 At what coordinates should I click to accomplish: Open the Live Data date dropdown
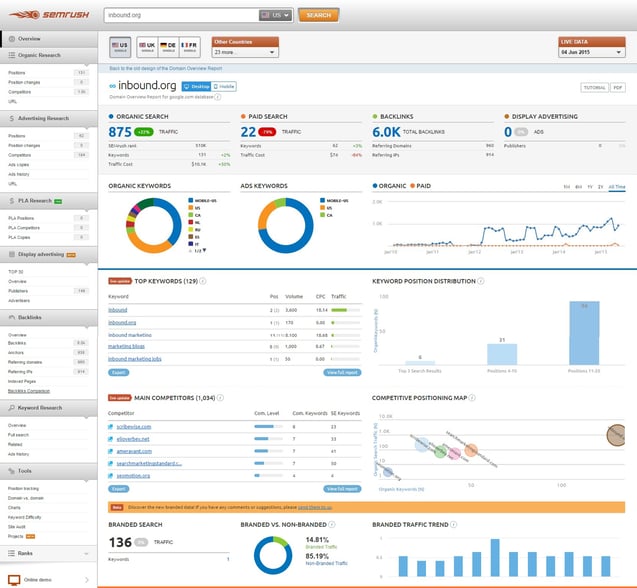coord(592,52)
